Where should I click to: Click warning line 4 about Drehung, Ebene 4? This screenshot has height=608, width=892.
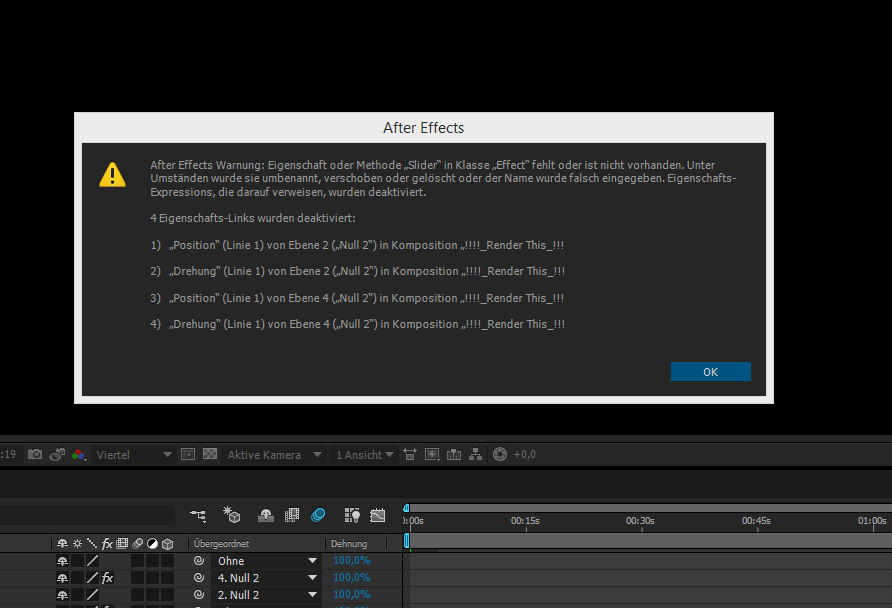358,324
